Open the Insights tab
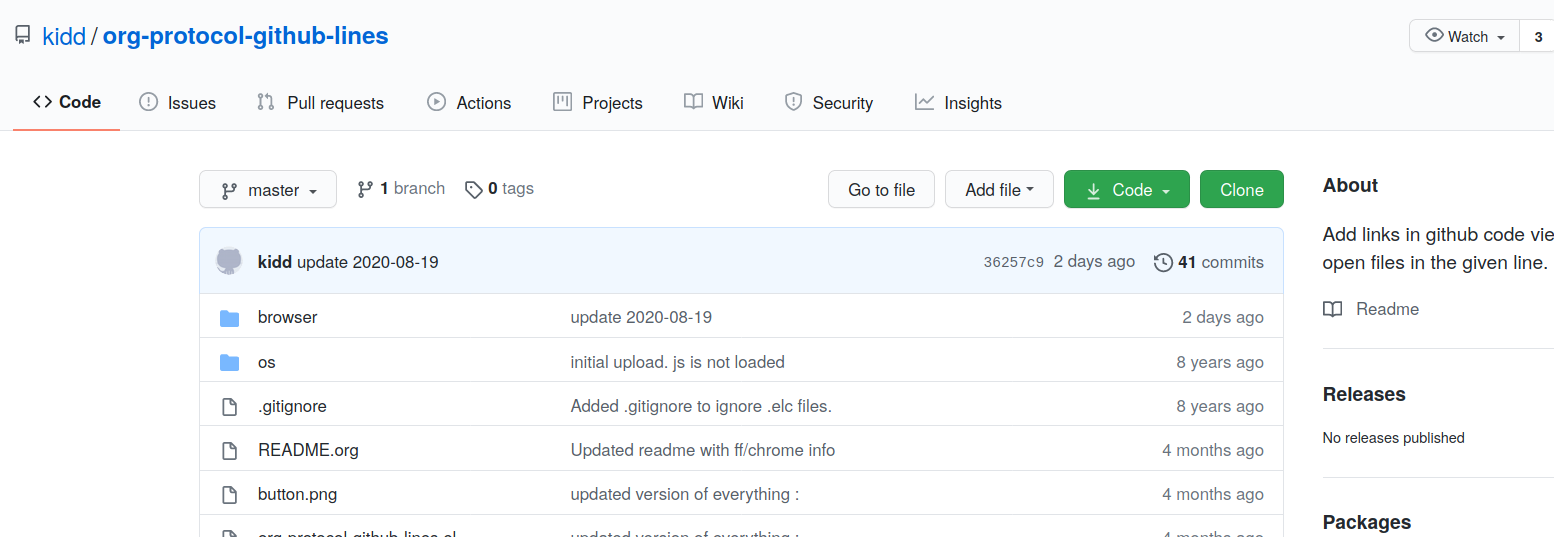This screenshot has height=537, width=1554. pos(958,103)
